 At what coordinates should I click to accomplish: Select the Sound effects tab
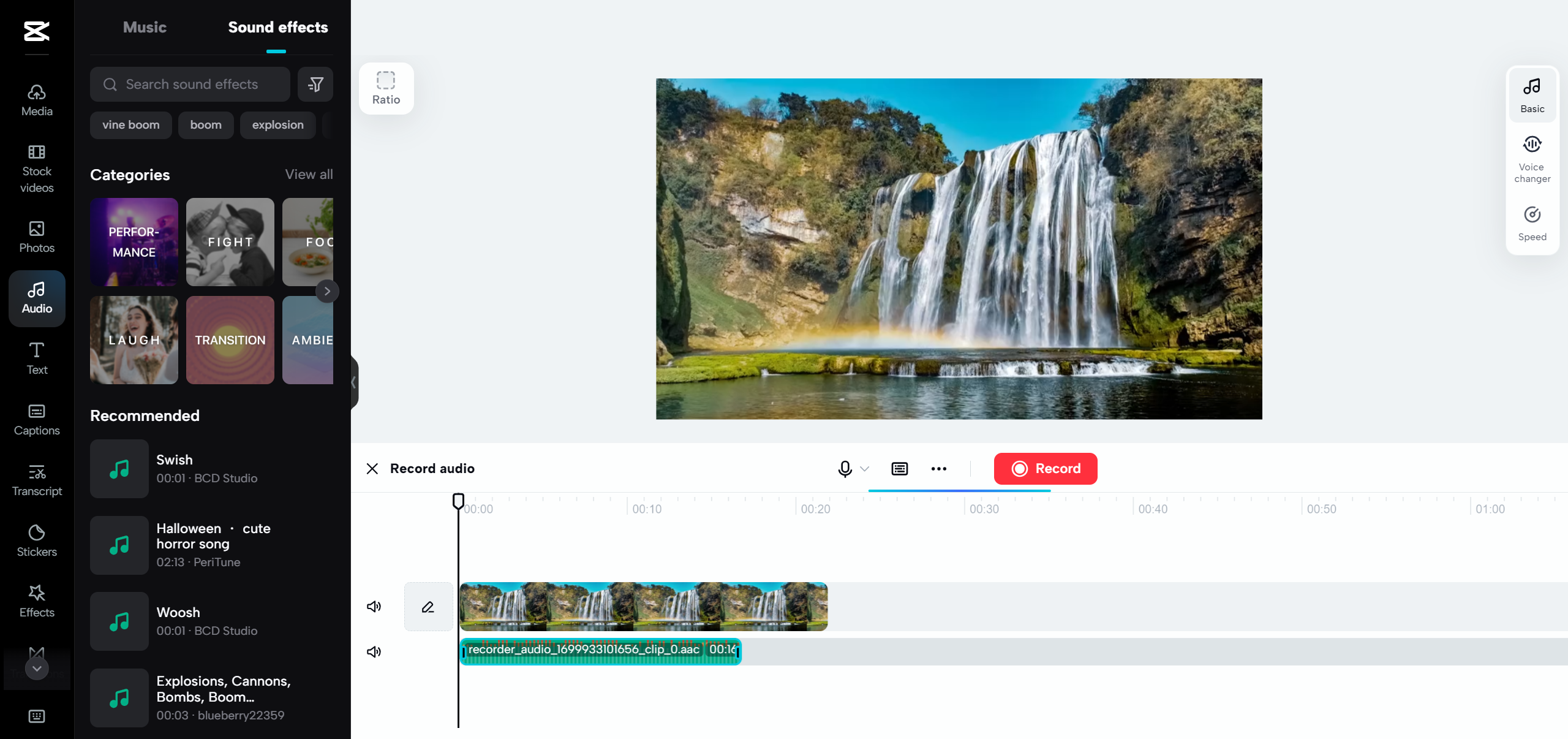pyautogui.click(x=277, y=28)
